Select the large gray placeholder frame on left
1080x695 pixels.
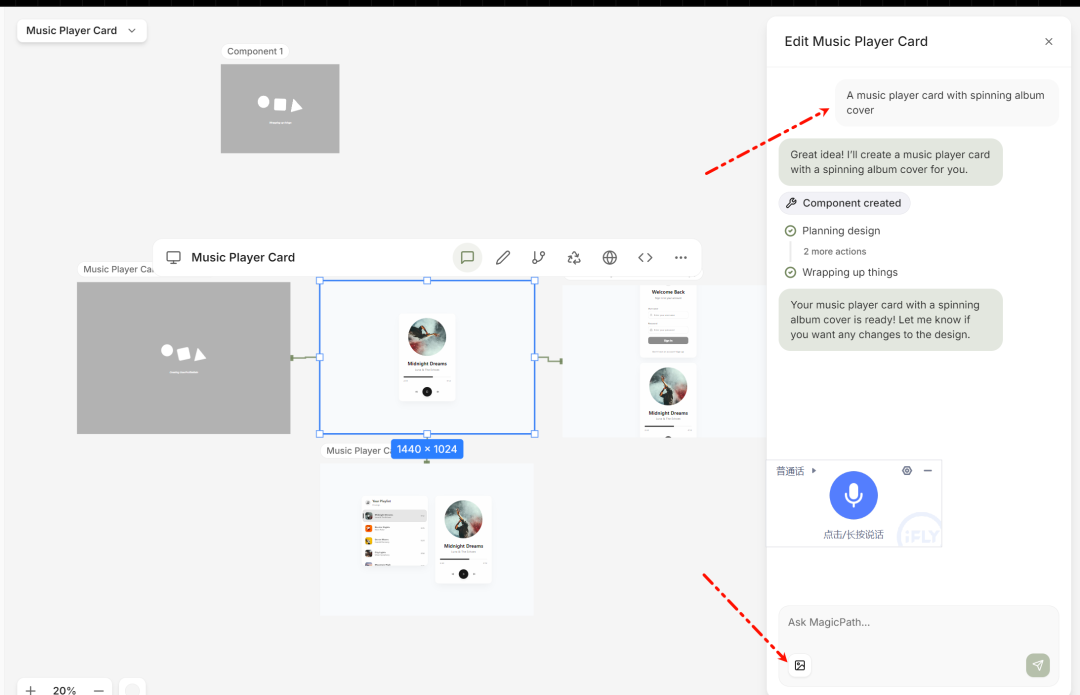tap(183, 357)
